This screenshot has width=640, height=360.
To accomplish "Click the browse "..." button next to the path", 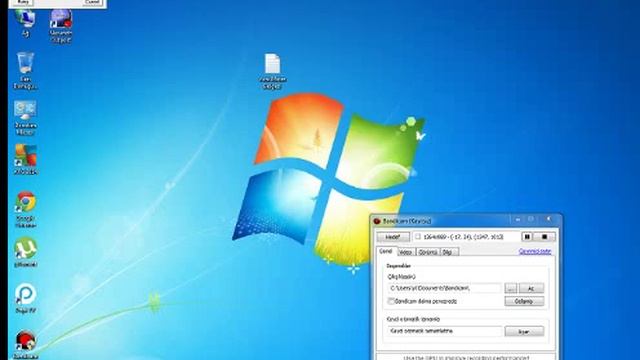I will pos(511,288).
